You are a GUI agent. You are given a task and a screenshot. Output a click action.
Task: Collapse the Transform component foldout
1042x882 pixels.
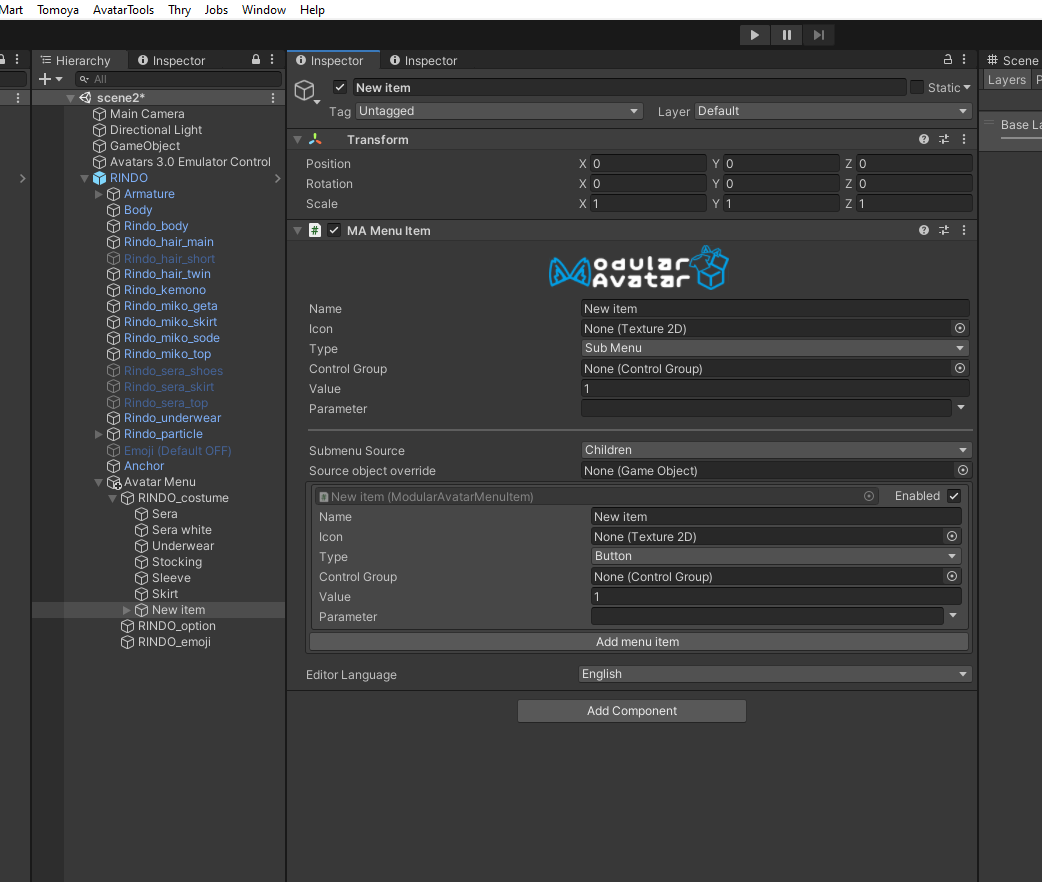tap(297, 140)
